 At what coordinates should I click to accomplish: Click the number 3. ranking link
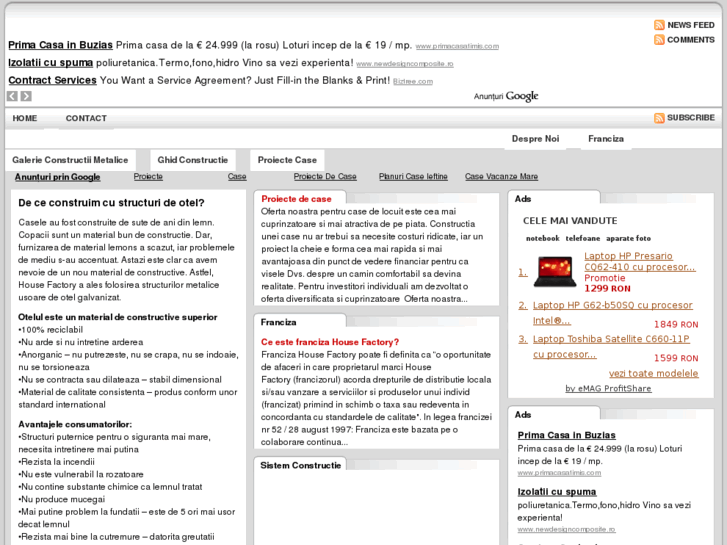[523, 339]
